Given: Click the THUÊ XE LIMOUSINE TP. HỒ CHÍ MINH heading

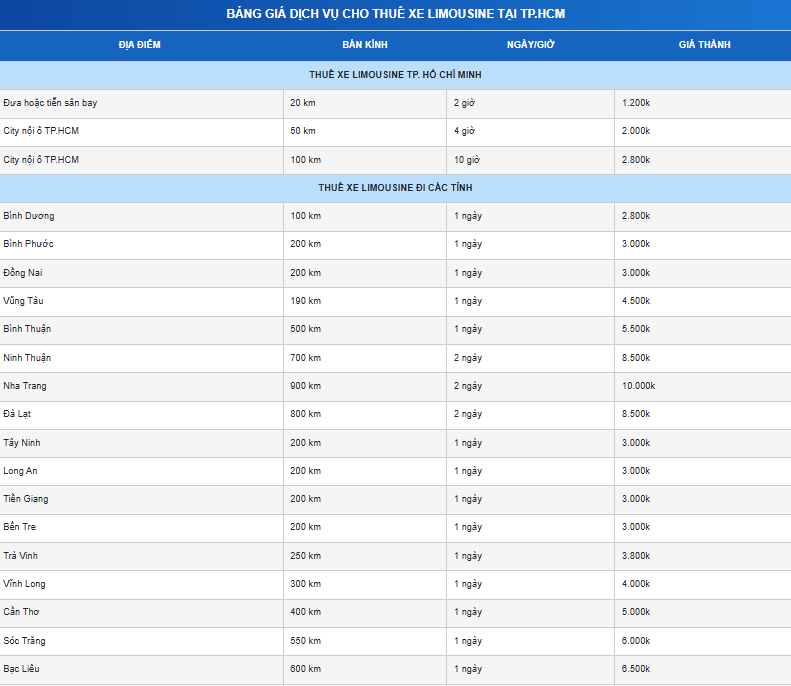Looking at the screenshot, I should point(396,75).
